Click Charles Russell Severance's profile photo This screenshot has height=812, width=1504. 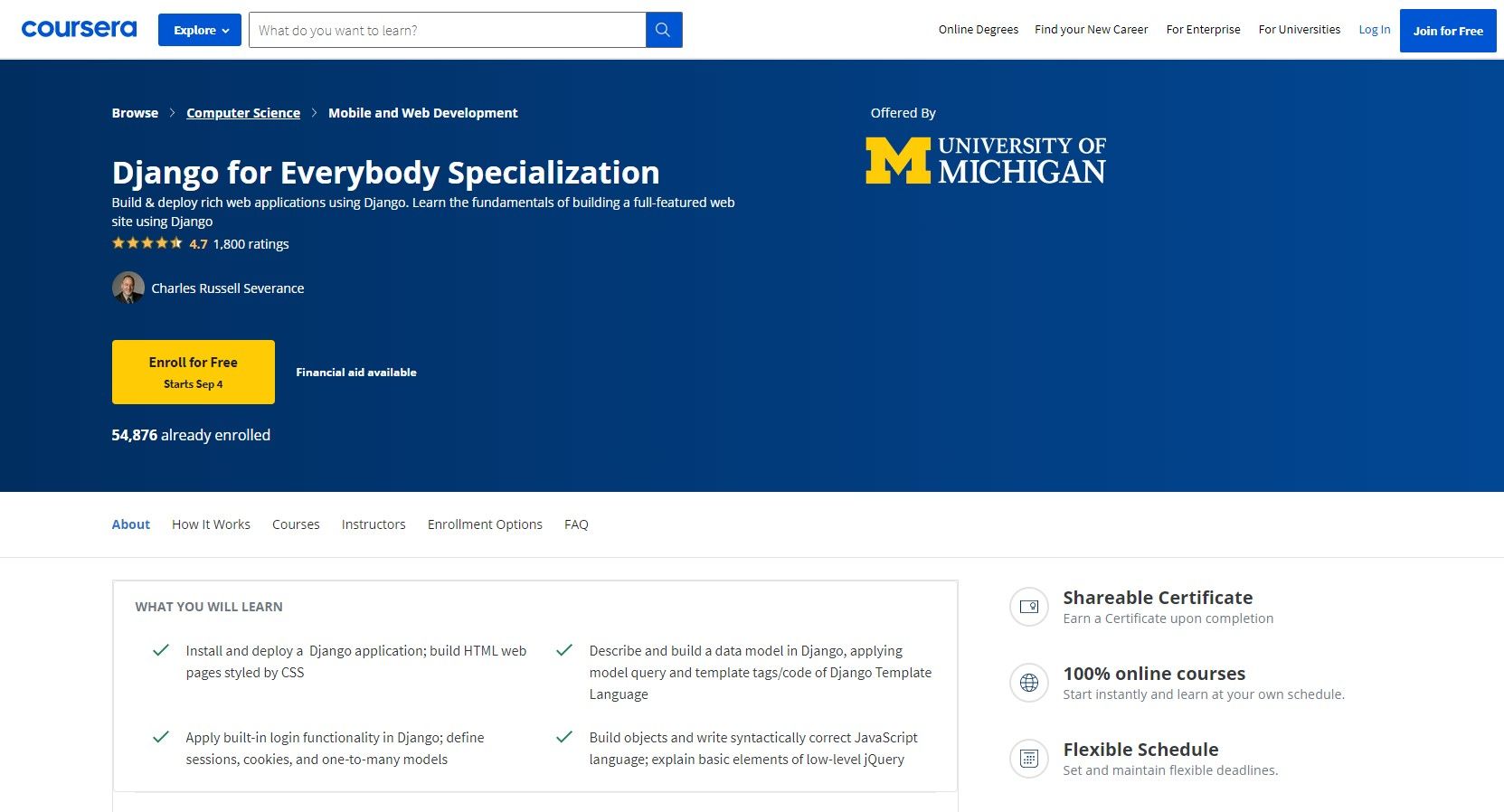128,288
